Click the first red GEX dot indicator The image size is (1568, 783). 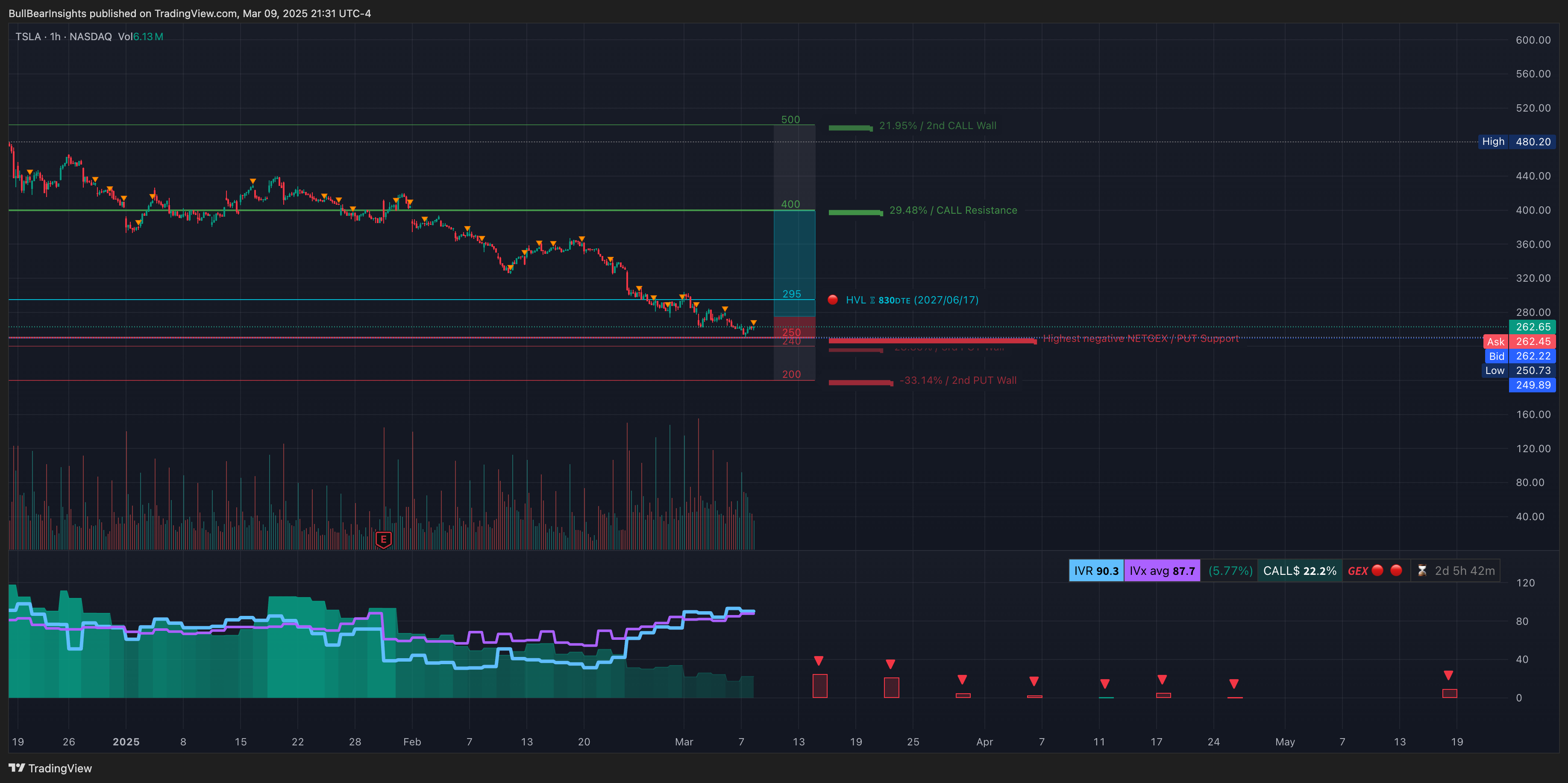(1377, 571)
